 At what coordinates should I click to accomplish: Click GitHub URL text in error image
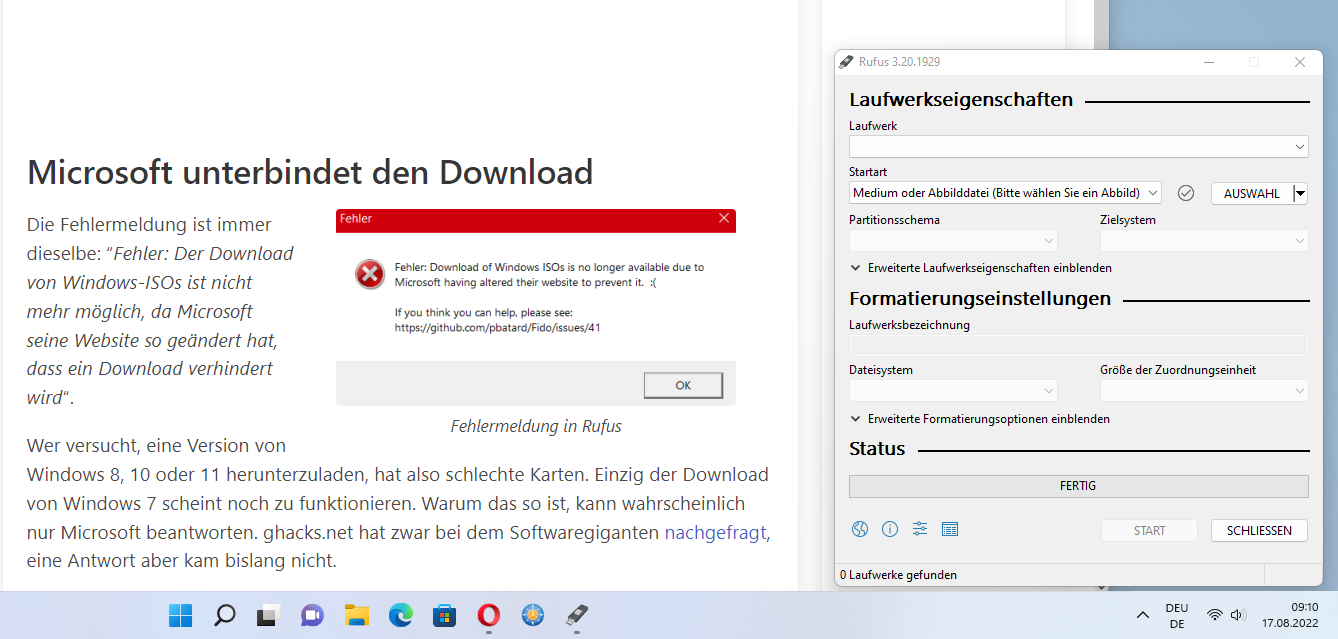pos(497,327)
